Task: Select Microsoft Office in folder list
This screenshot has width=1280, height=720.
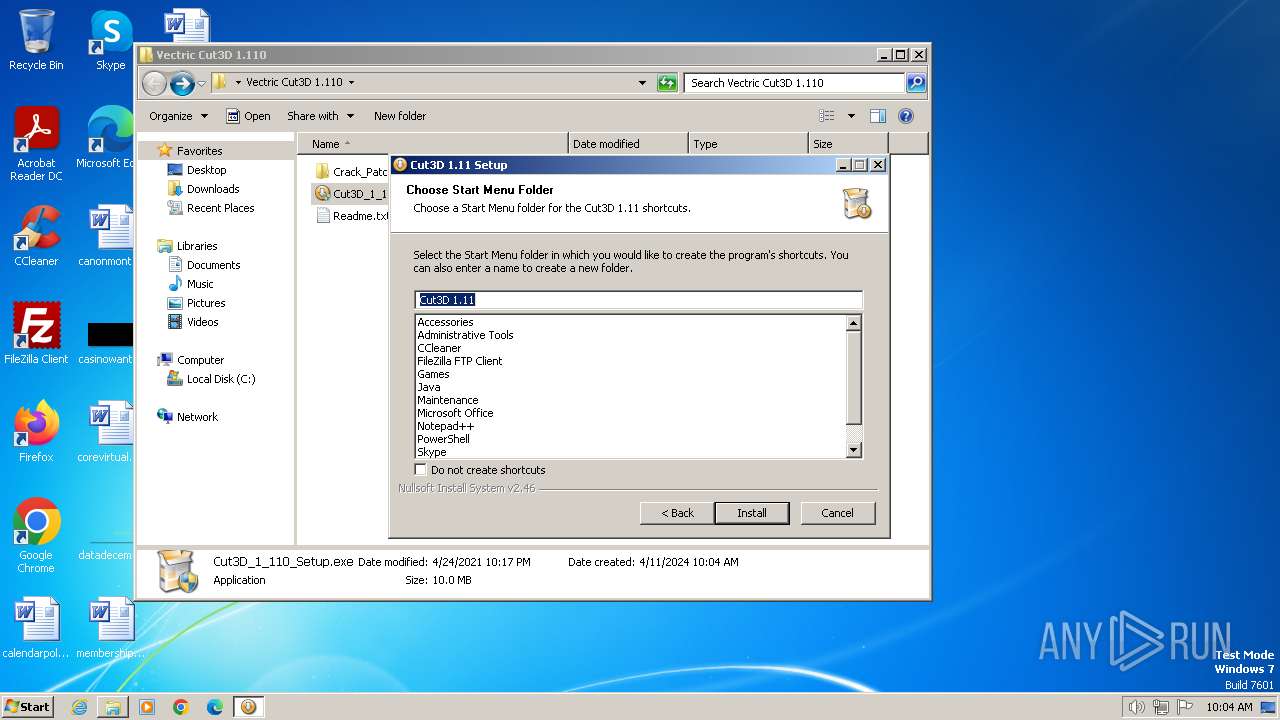Action: (455, 413)
